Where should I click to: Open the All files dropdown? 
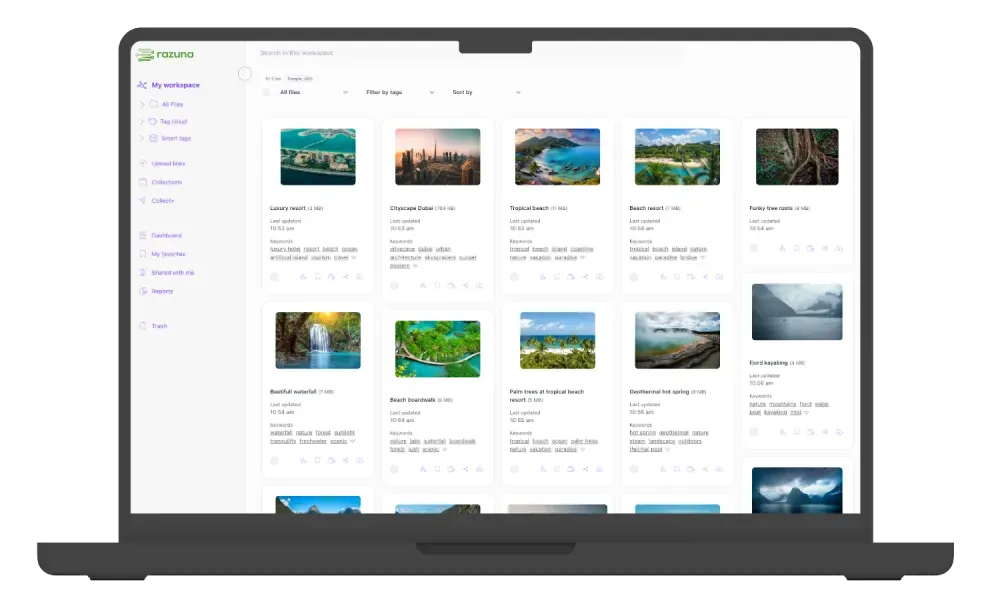click(x=313, y=92)
